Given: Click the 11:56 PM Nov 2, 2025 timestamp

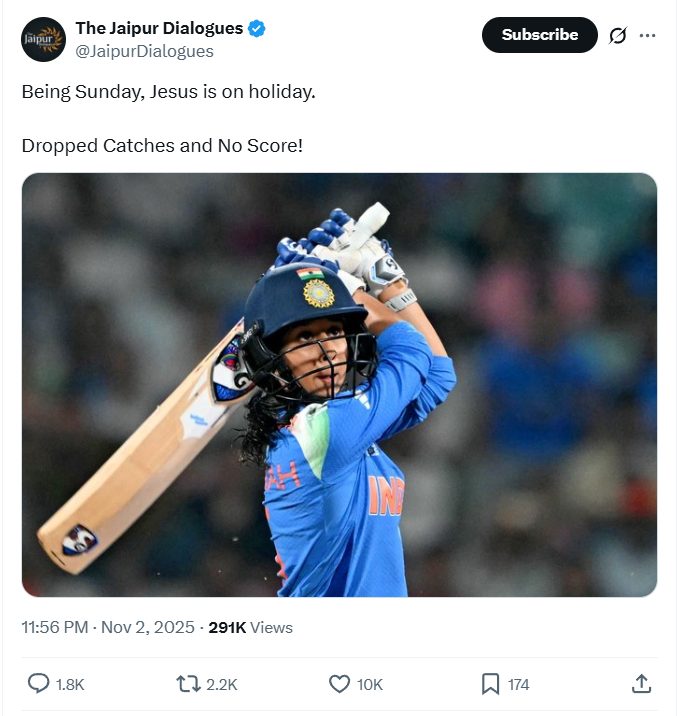Looking at the screenshot, I should 108,627.
